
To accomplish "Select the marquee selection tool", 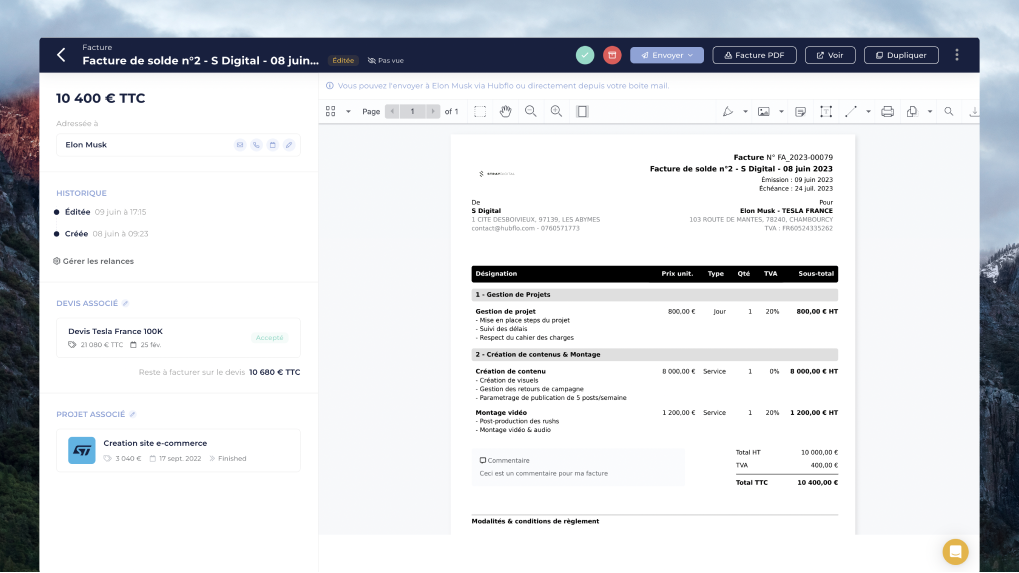I will click(480, 112).
